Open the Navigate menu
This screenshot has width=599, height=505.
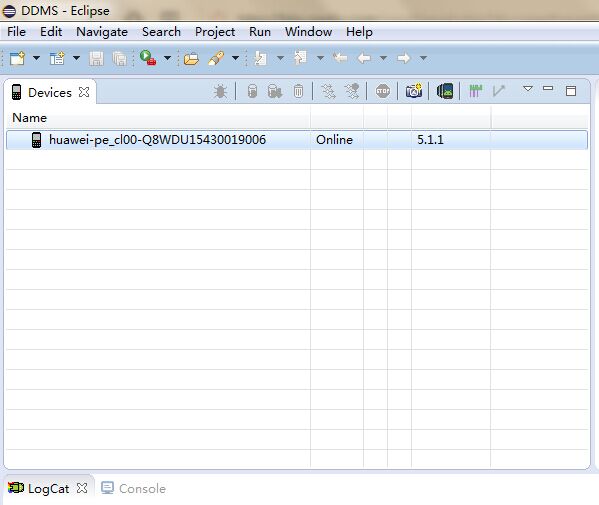[102, 32]
